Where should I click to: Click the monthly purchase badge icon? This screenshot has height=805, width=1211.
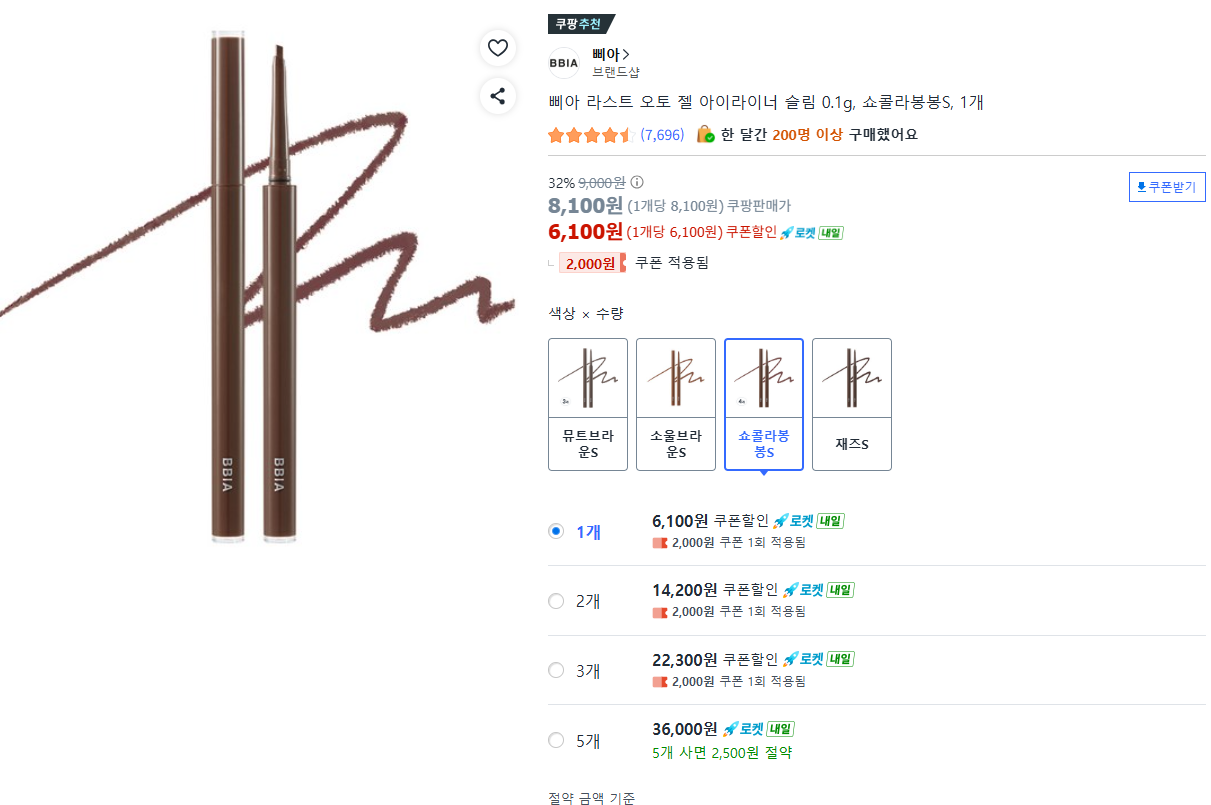coord(705,134)
